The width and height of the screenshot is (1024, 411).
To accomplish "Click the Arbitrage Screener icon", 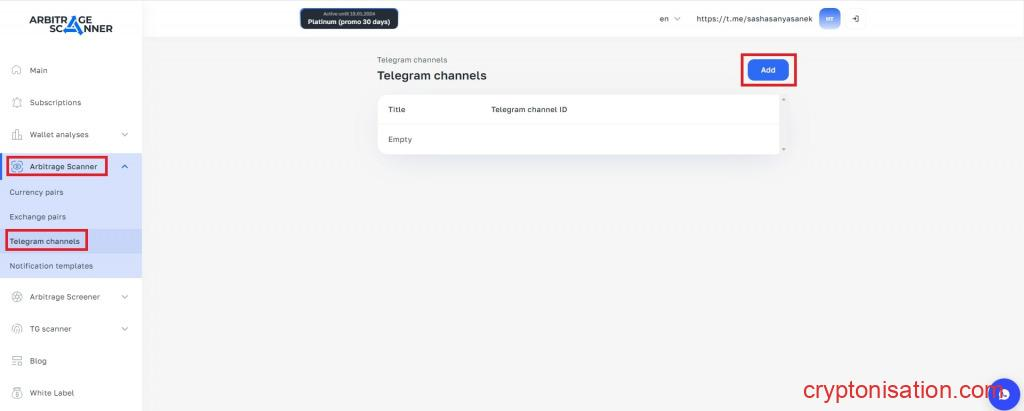I will pyautogui.click(x=17, y=297).
